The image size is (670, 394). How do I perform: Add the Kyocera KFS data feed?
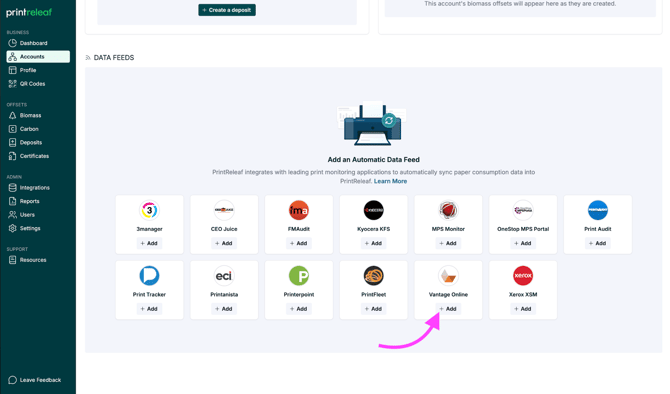(x=373, y=243)
